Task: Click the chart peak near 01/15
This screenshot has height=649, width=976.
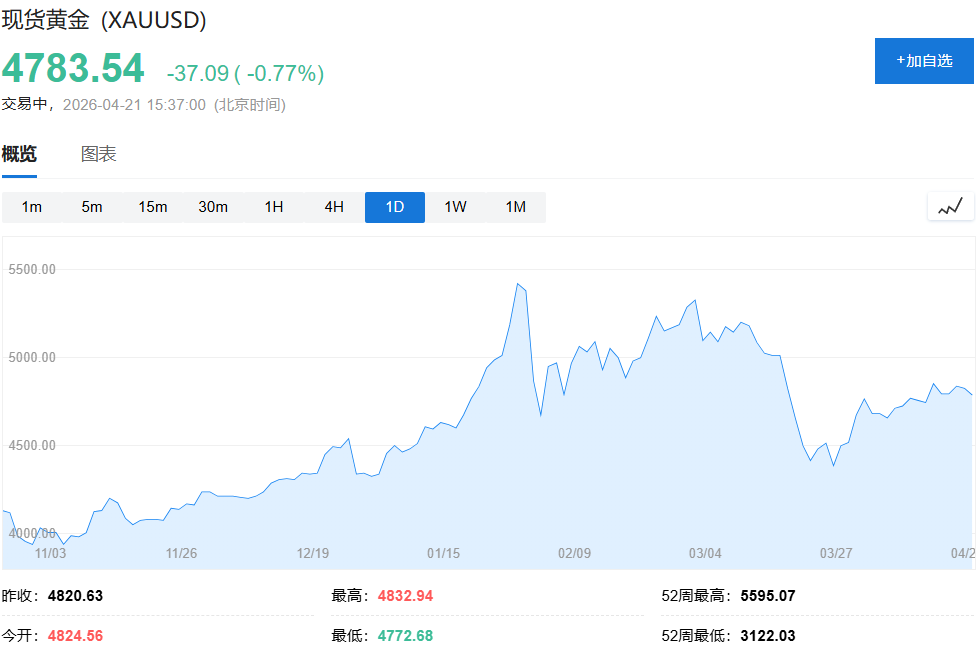Action: click(x=518, y=286)
